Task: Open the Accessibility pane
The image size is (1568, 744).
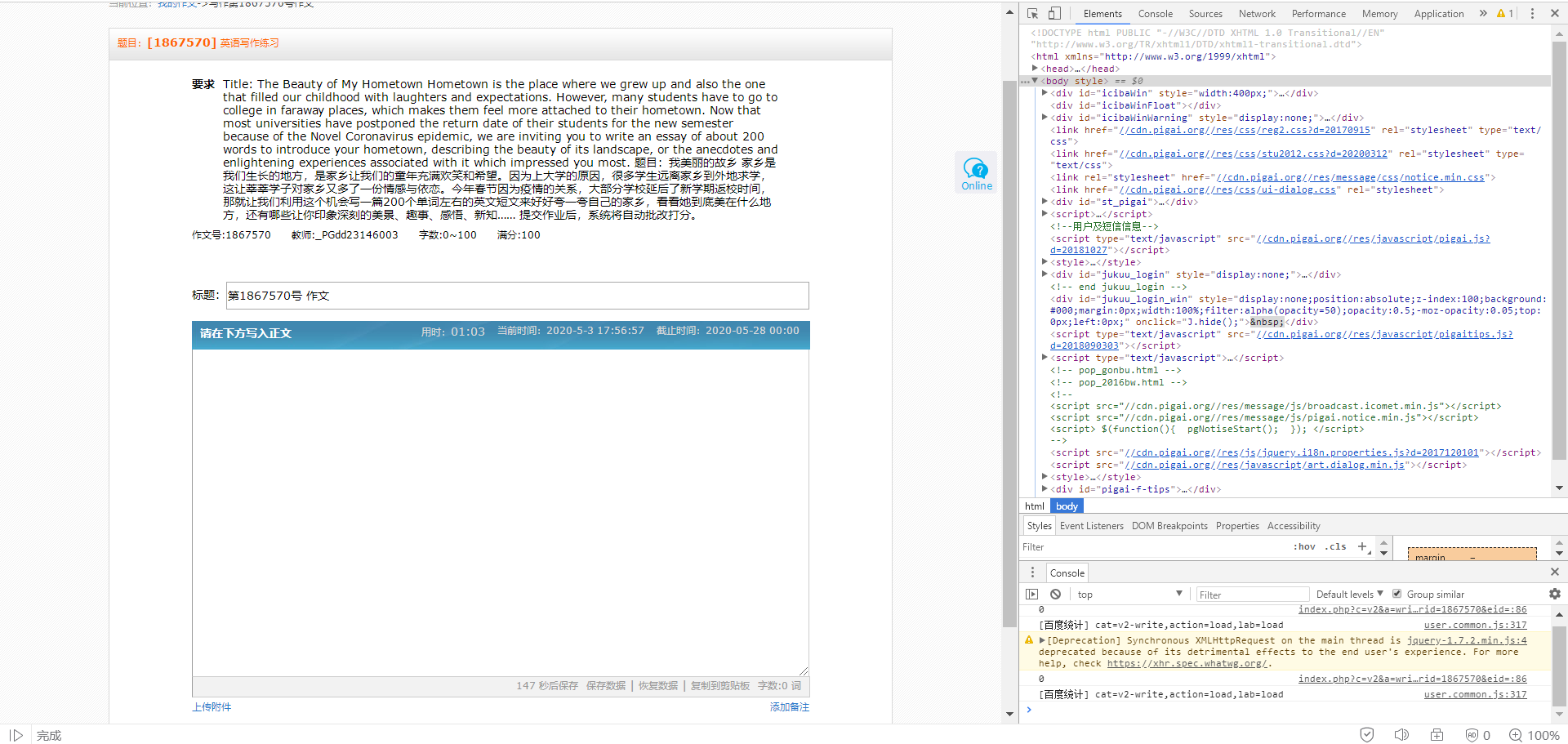Action: 1294,526
